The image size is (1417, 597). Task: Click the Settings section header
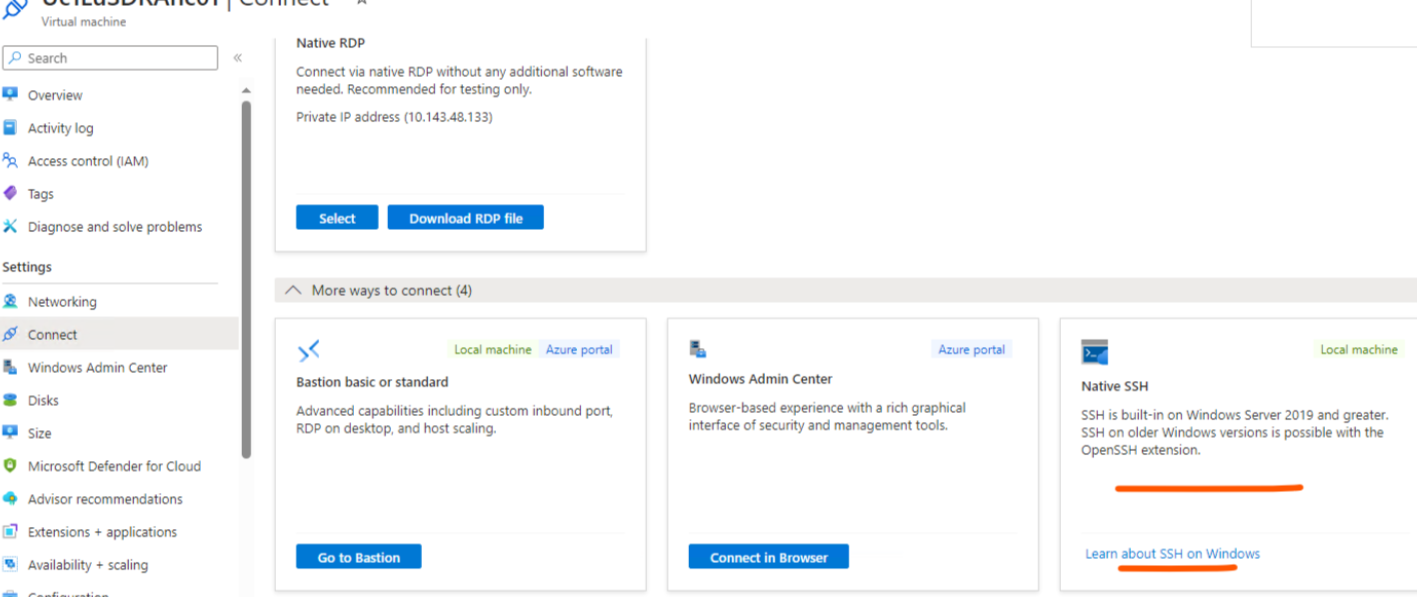[x=27, y=267]
